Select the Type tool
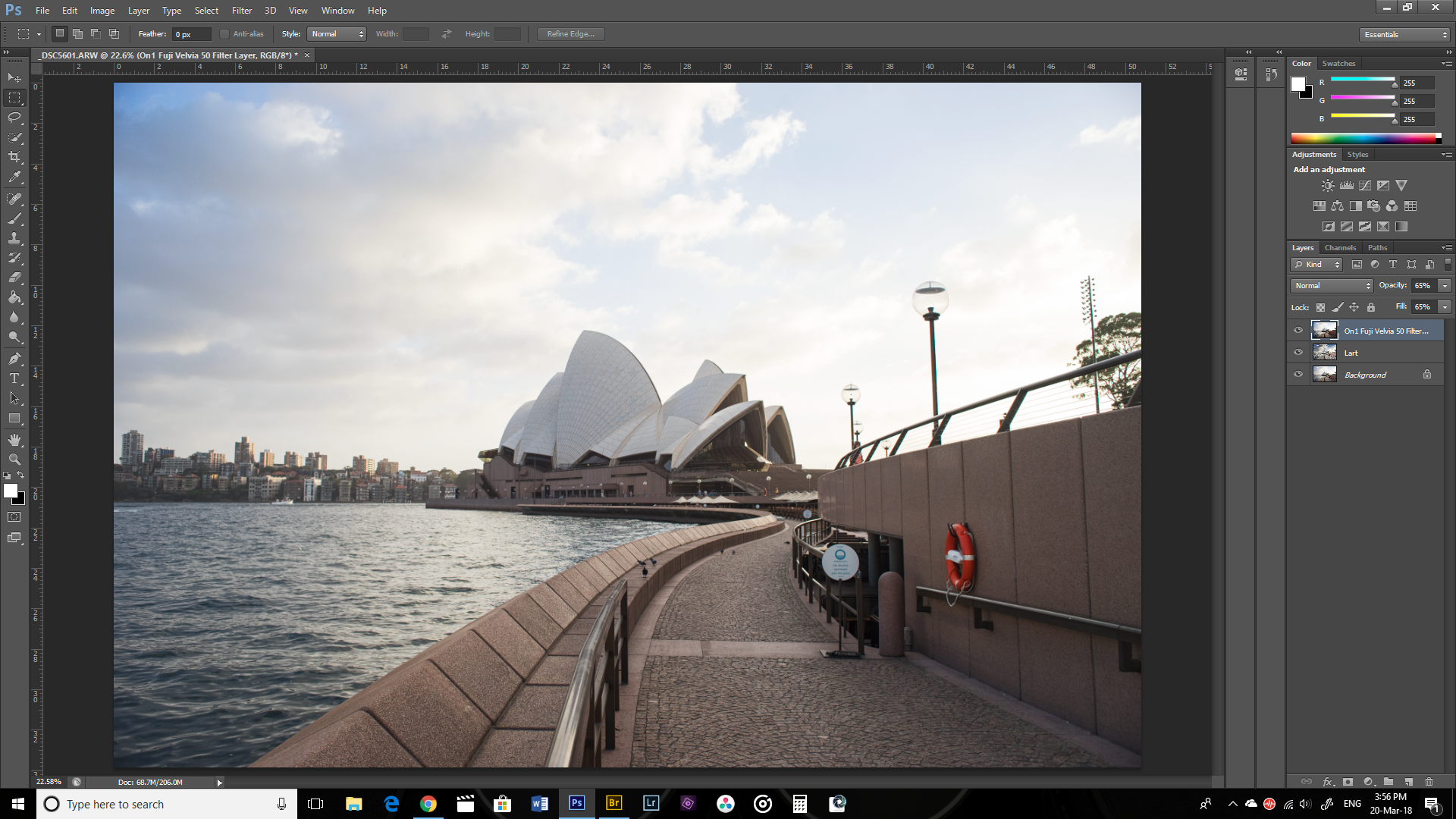Screen dimensions: 1456x819 tap(14, 377)
